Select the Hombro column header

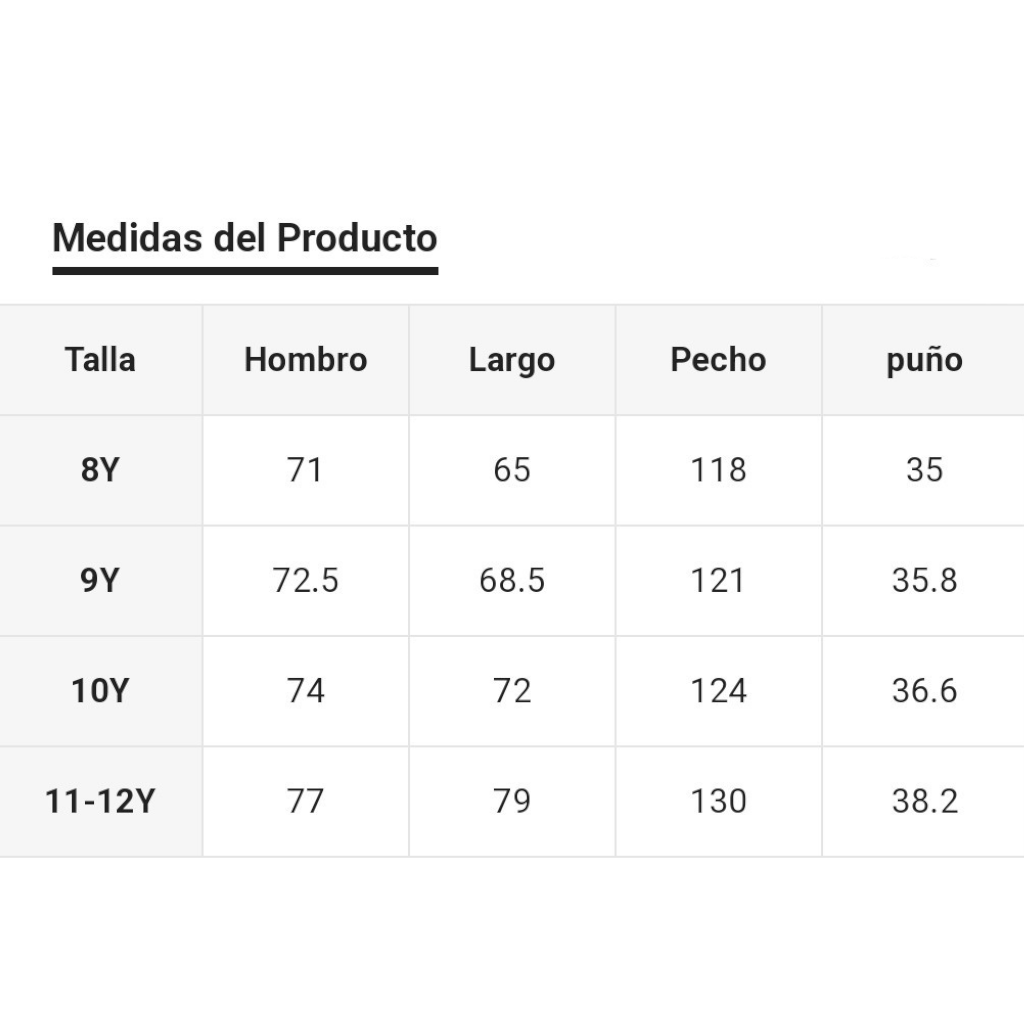[x=306, y=360]
